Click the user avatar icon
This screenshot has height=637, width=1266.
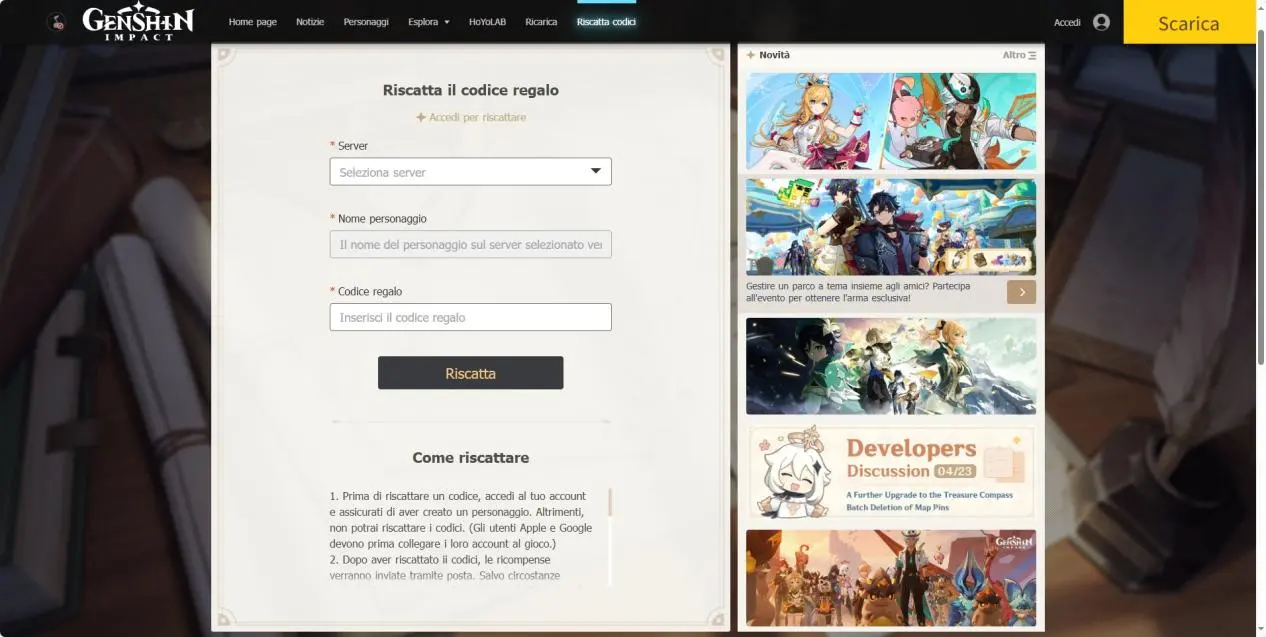click(1101, 22)
